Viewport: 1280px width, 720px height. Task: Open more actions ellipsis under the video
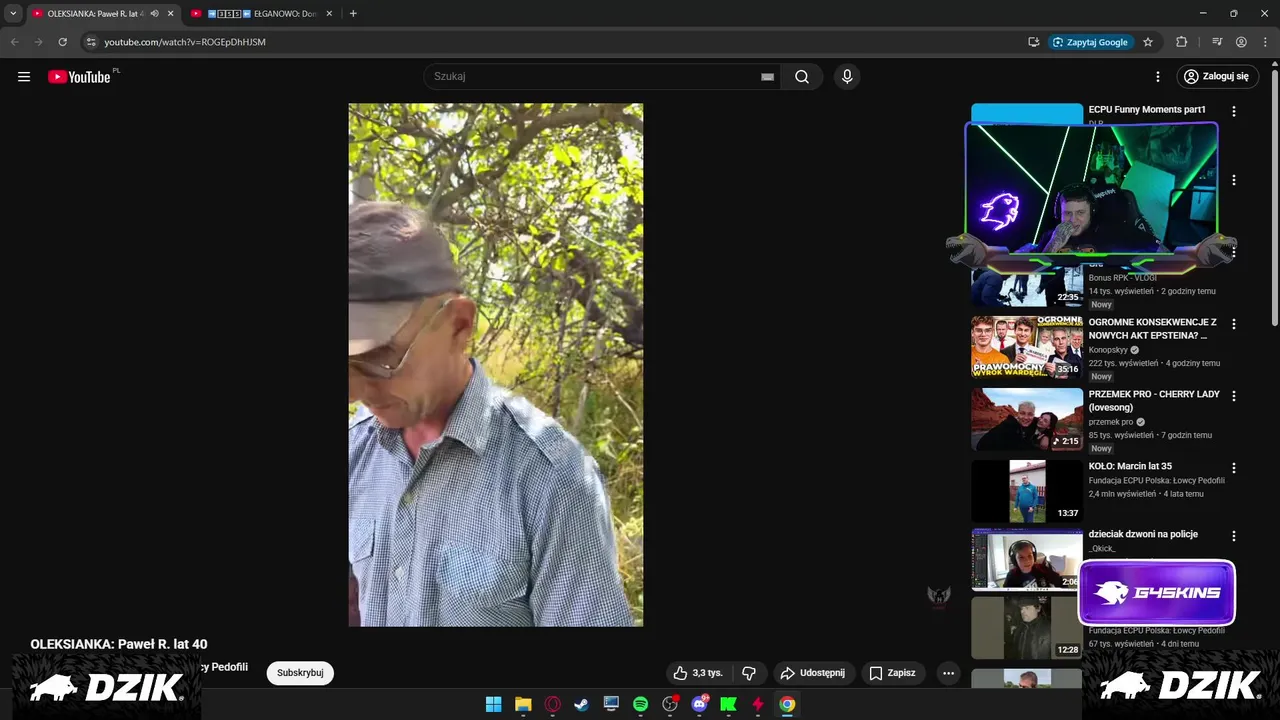(x=948, y=673)
